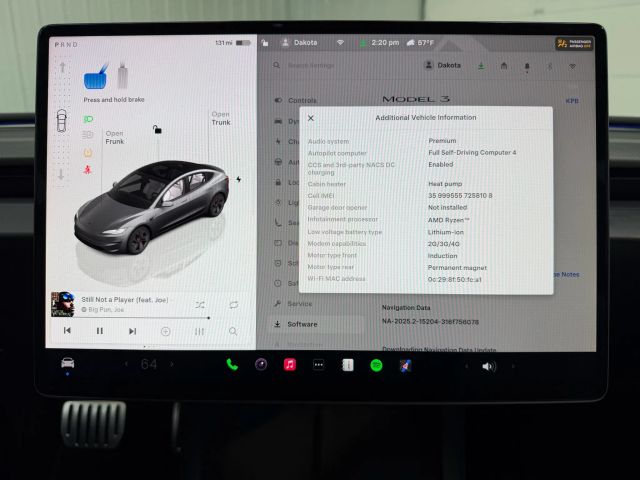
Task: Tap the green icon beside the clock
Action: [x=362, y=43]
